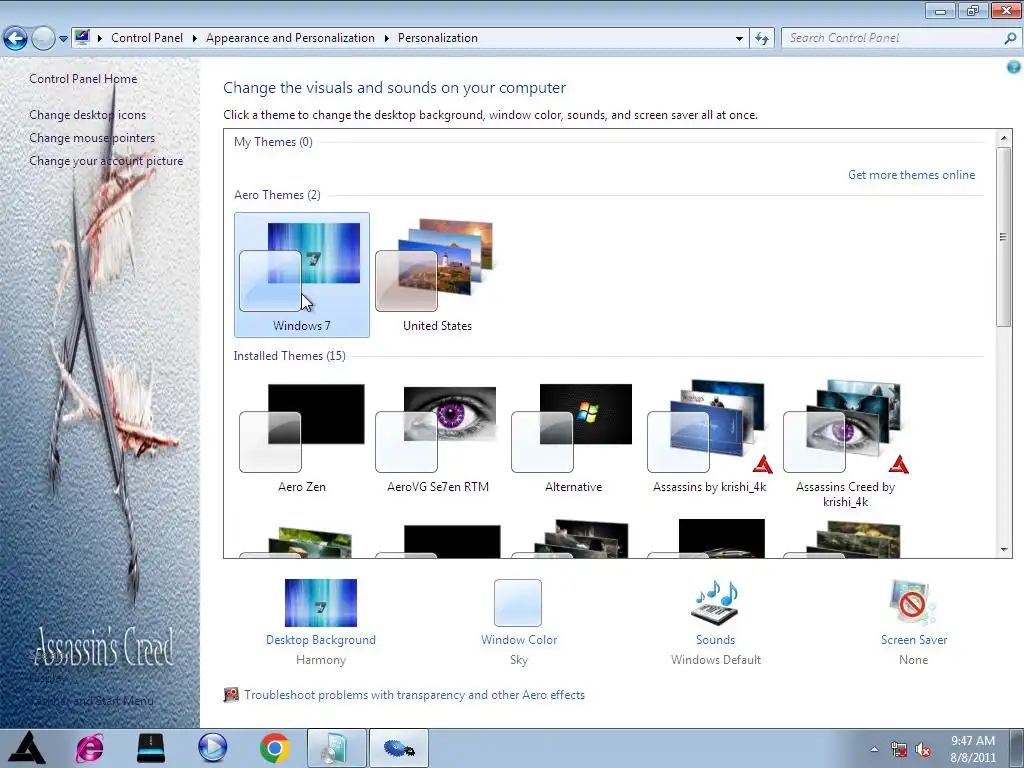Click the Aero Themes (2) heading
Viewport: 1024px width, 768px height.
coord(277,195)
